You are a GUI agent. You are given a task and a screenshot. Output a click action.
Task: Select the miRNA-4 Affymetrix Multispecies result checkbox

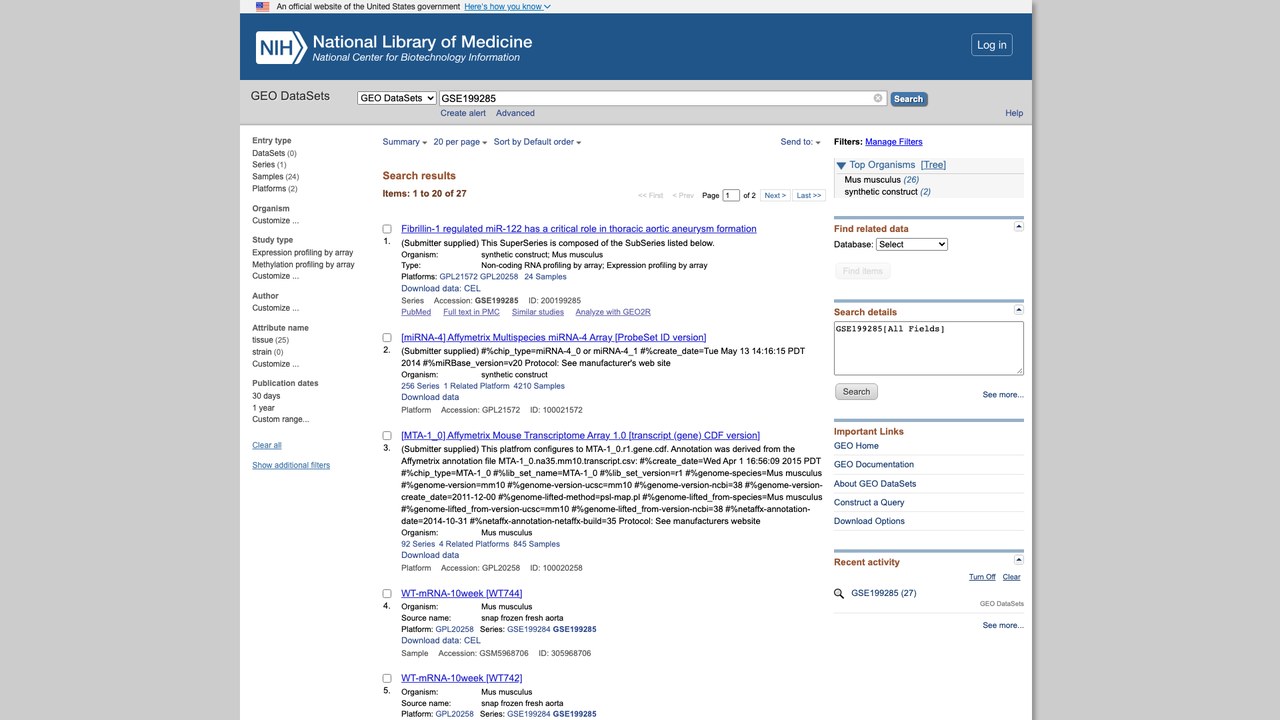[x=387, y=338]
